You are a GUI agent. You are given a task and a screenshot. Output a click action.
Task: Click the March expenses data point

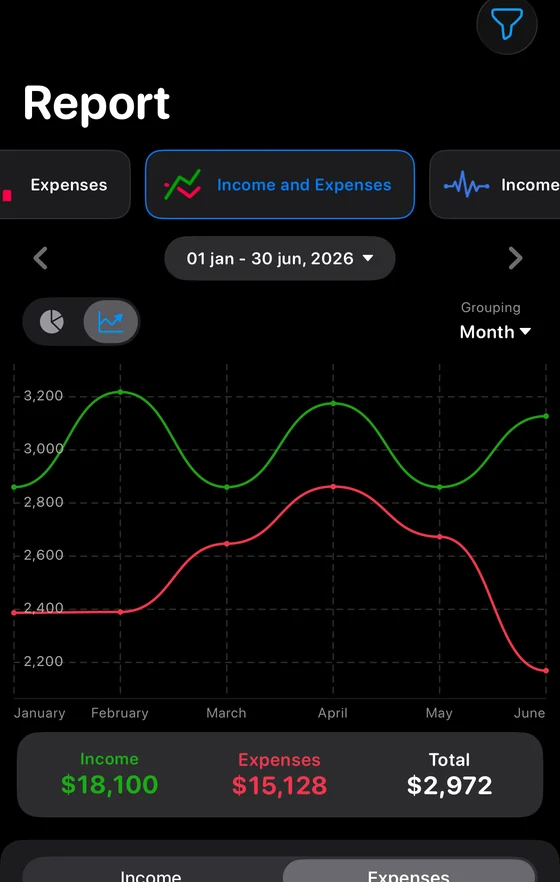[x=227, y=543]
